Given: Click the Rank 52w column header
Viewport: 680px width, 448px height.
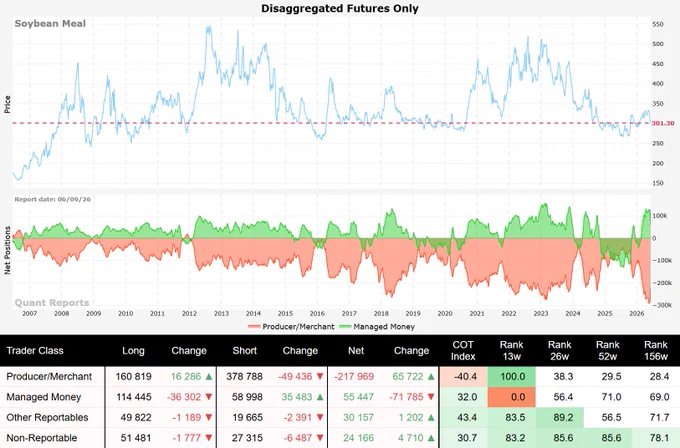Looking at the screenshot, I should pyautogui.click(x=608, y=350).
